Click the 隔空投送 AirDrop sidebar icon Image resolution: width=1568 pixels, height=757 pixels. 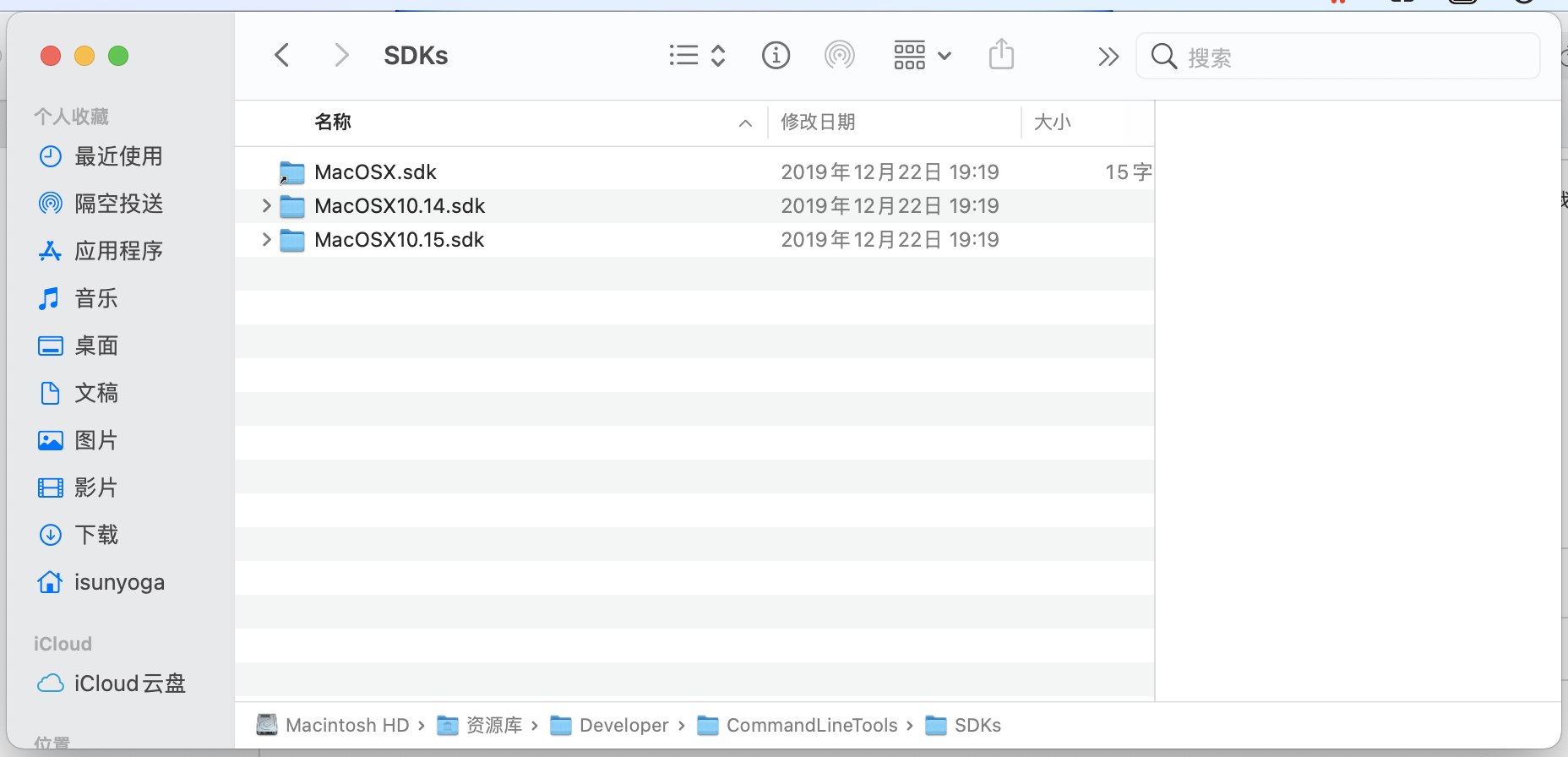click(51, 204)
